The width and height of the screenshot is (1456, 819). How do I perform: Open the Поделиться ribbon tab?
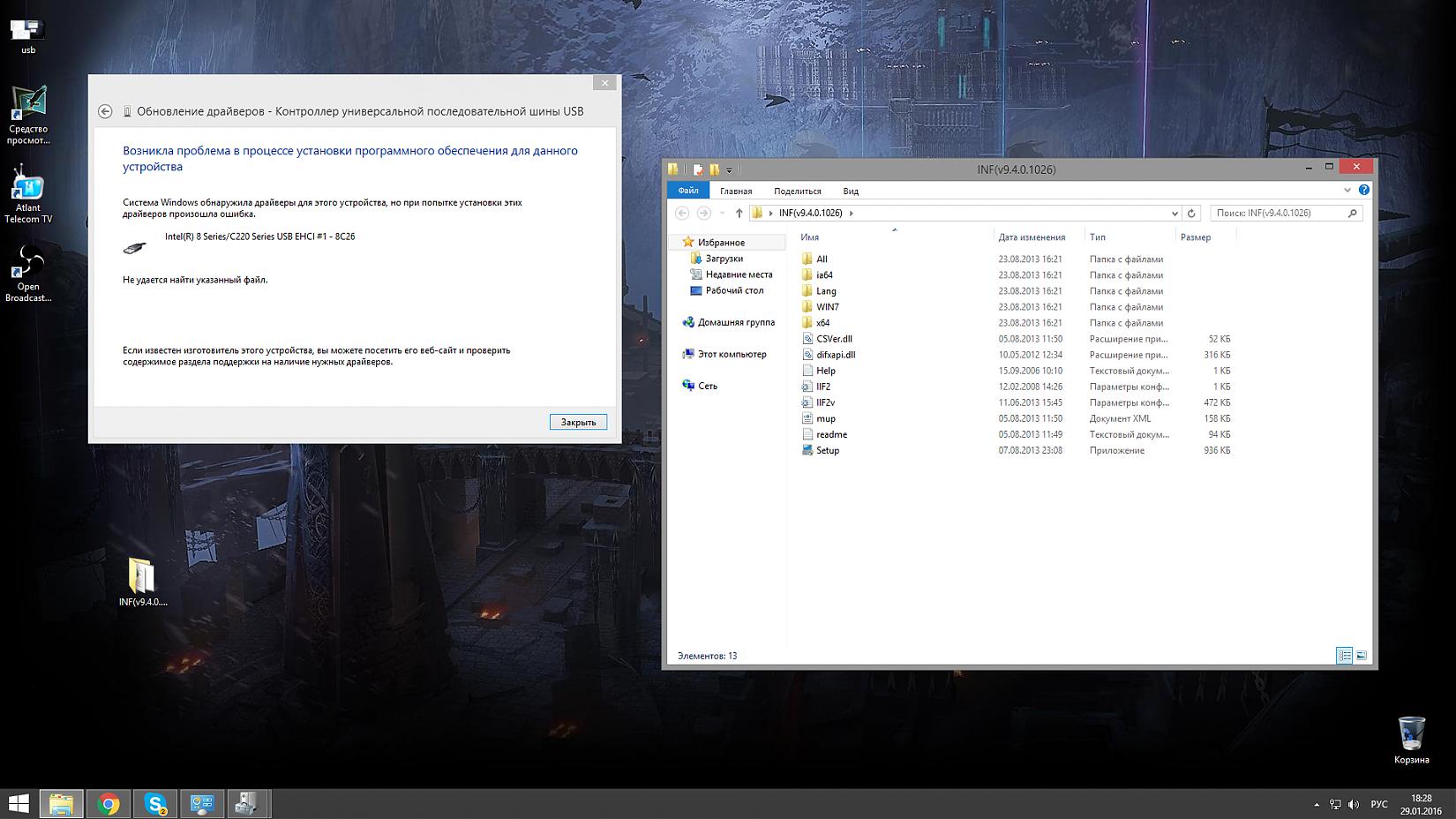click(x=797, y=191)
